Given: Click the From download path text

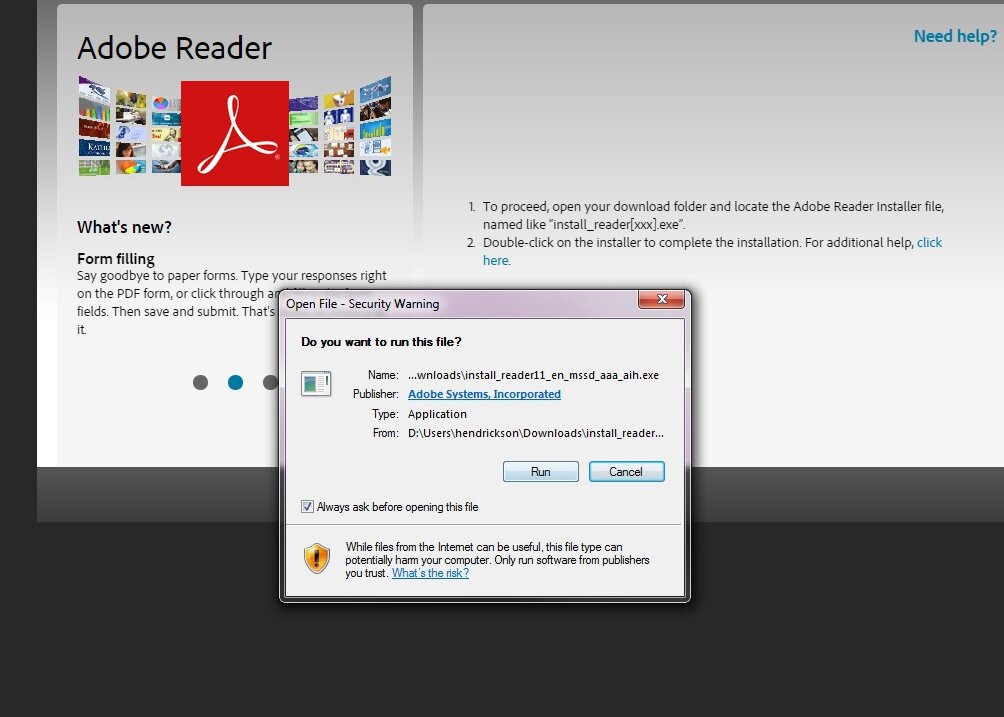Looking at the screenshot, I should pos(535,433).
